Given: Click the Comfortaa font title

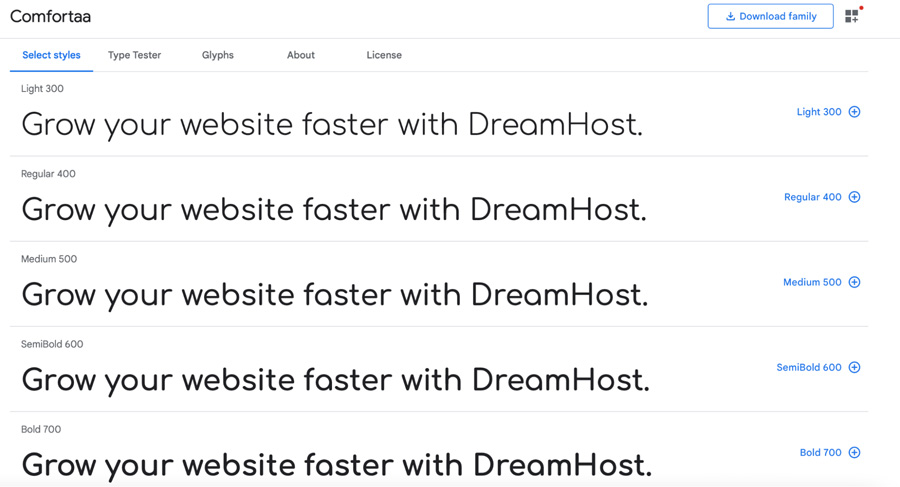Looking at the screenshot, I should 51,16.
